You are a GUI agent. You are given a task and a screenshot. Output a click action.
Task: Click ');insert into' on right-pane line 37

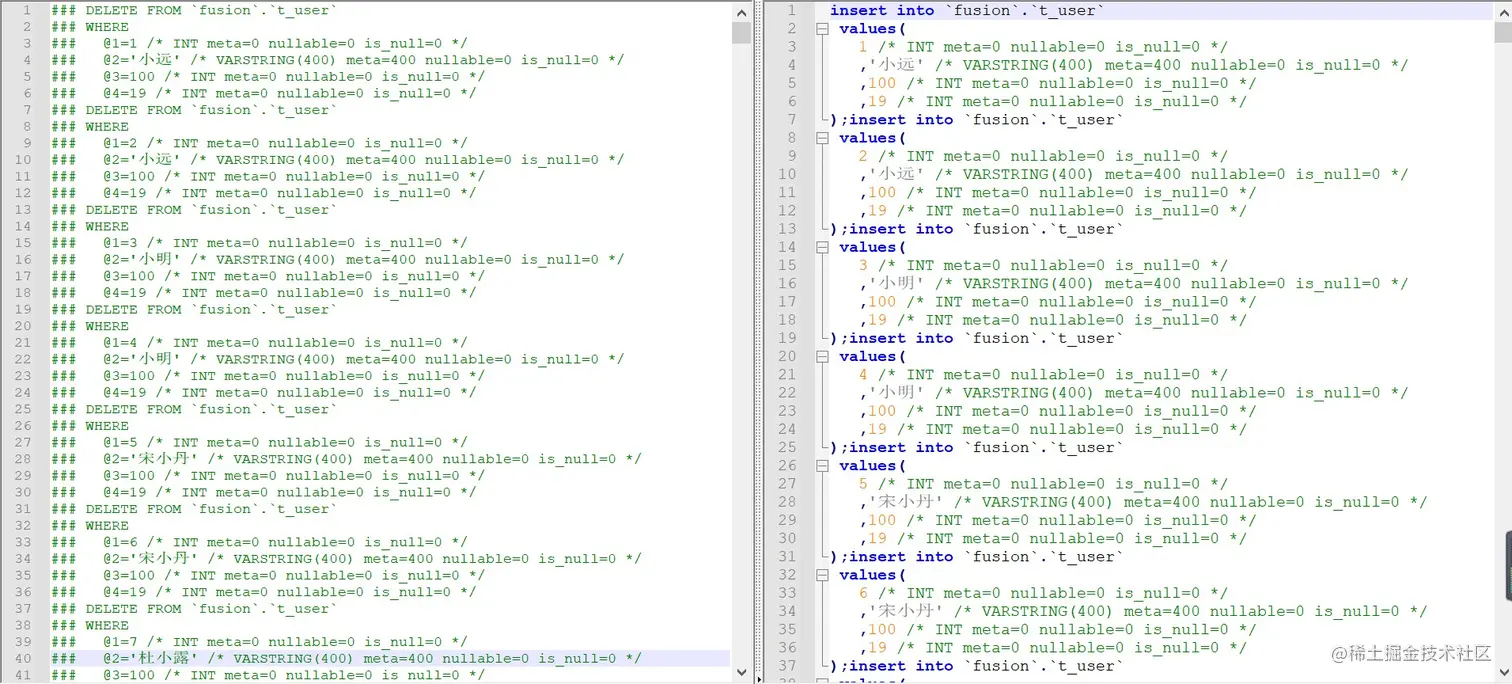[x=891, y=666]
